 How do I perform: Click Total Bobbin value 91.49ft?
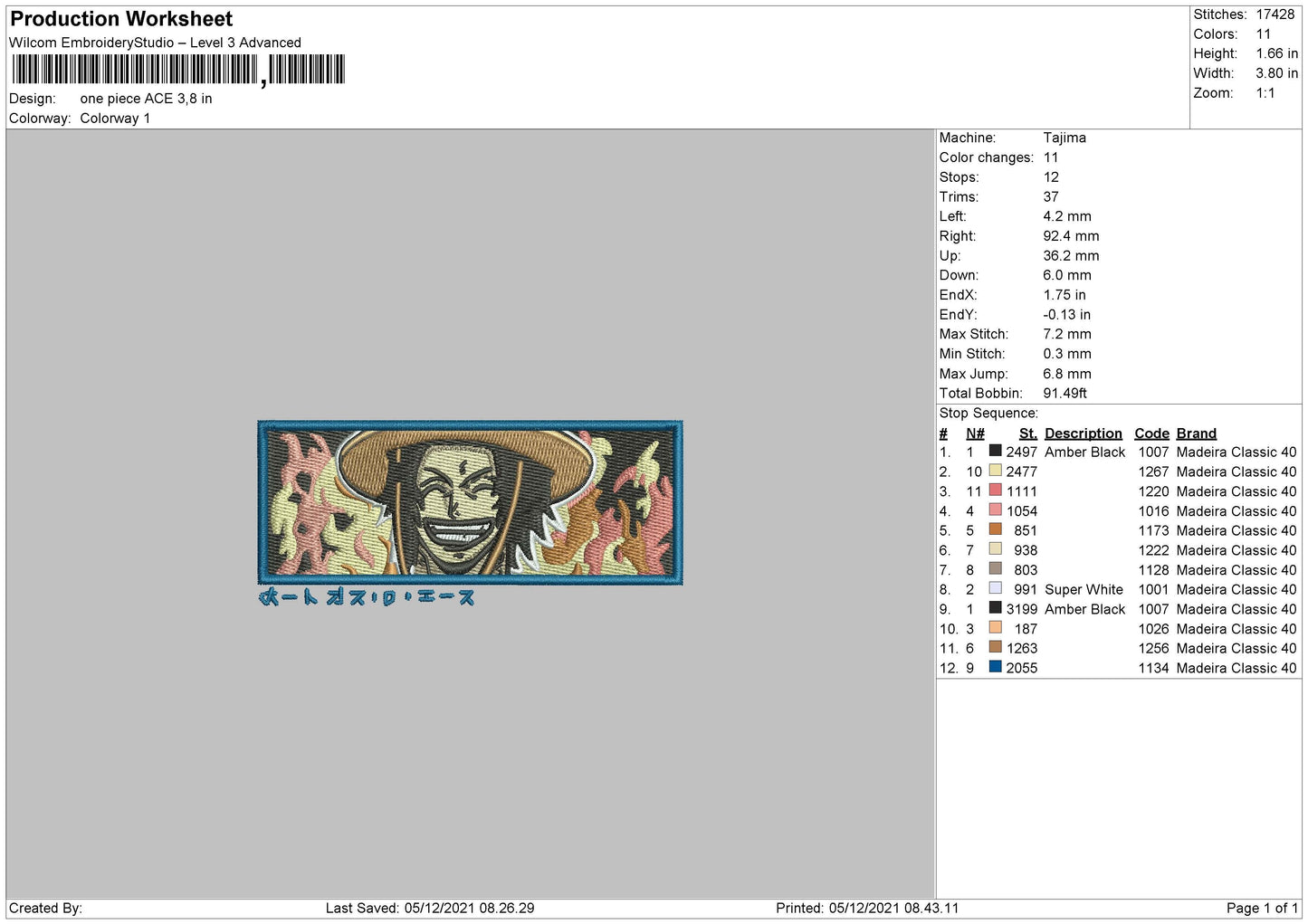click(1065, 393)
